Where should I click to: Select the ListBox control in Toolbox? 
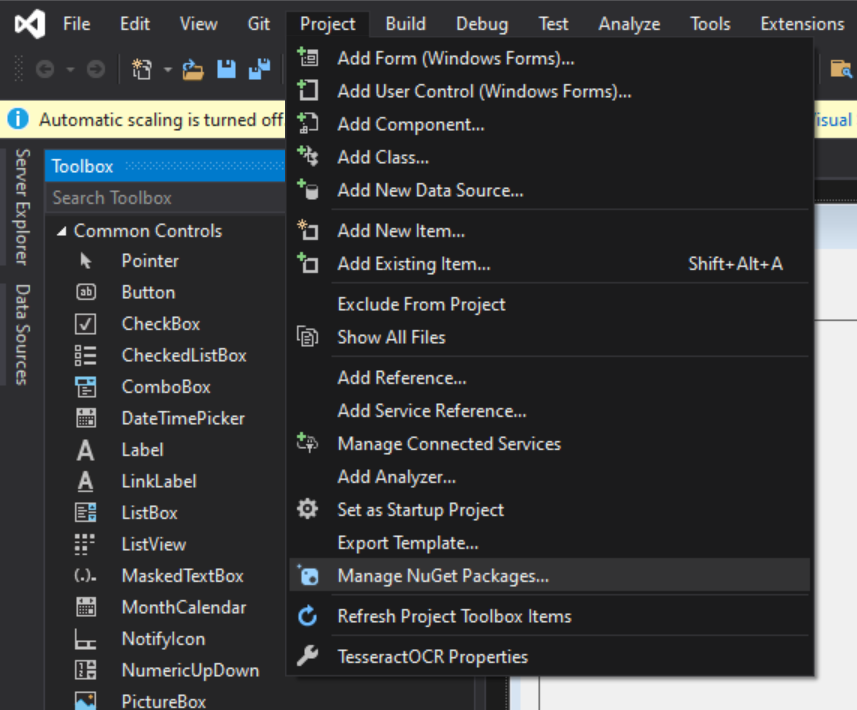[x=165, y=513]
